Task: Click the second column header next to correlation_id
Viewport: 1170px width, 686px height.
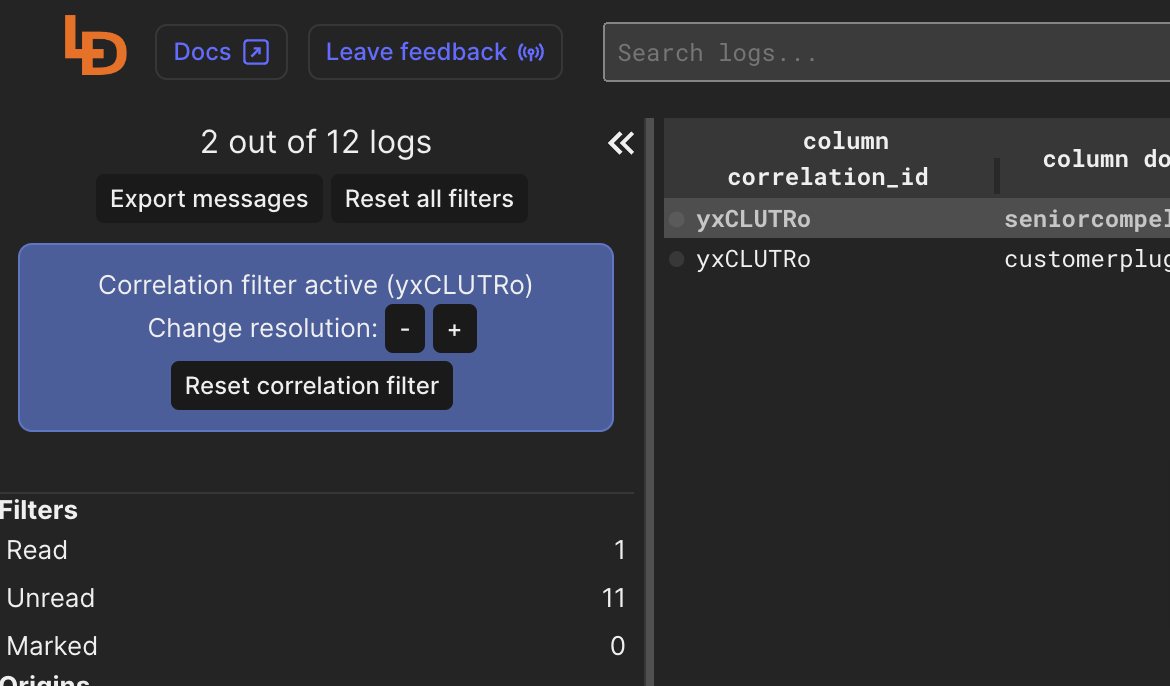Action: pyautogui.click(x=1090, y=159)
